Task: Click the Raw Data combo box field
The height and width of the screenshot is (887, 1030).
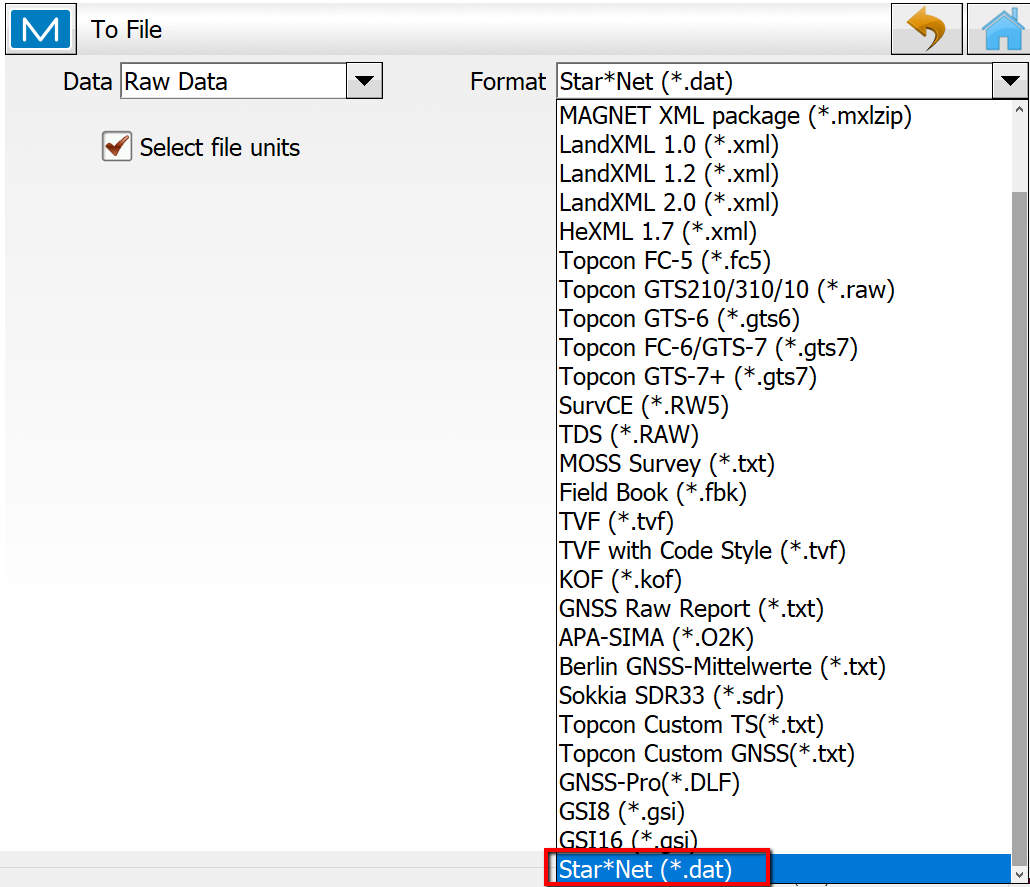Action: [233, 81]
